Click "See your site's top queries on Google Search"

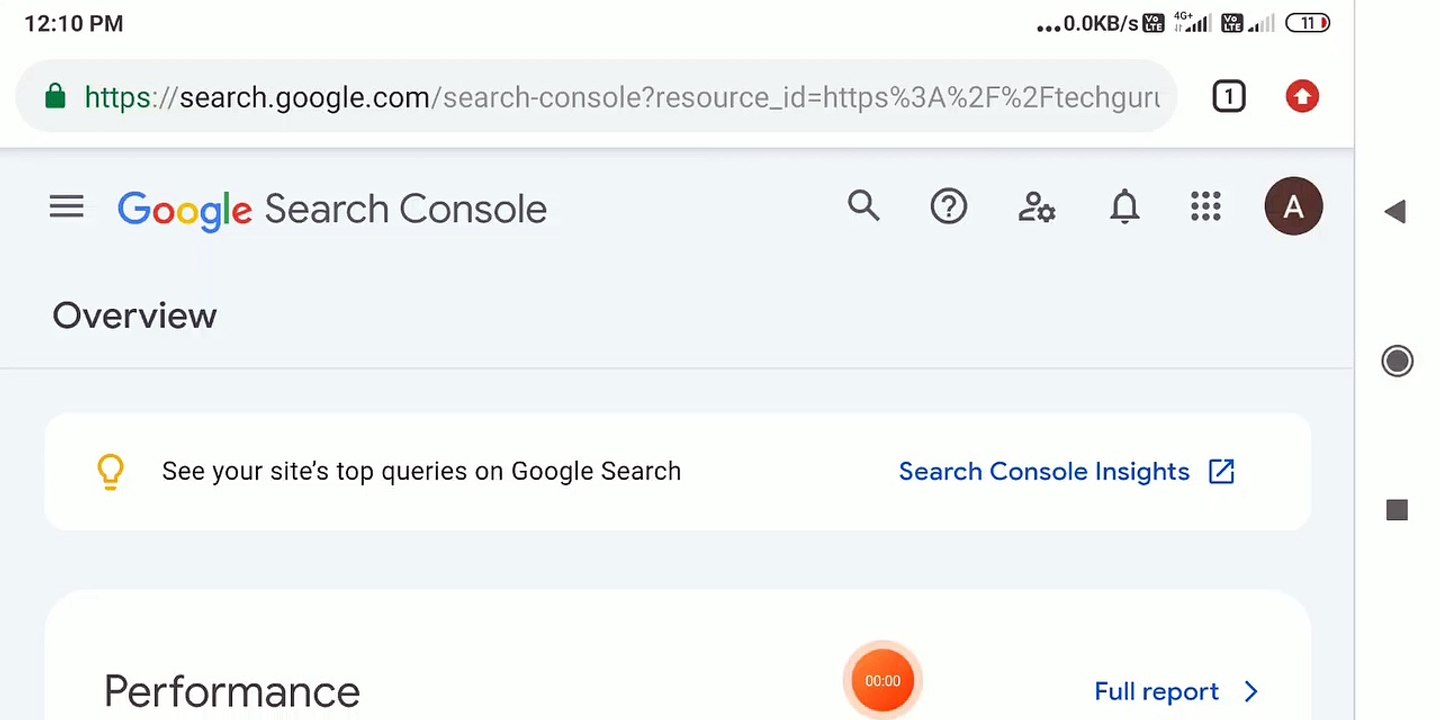[421, 471]
